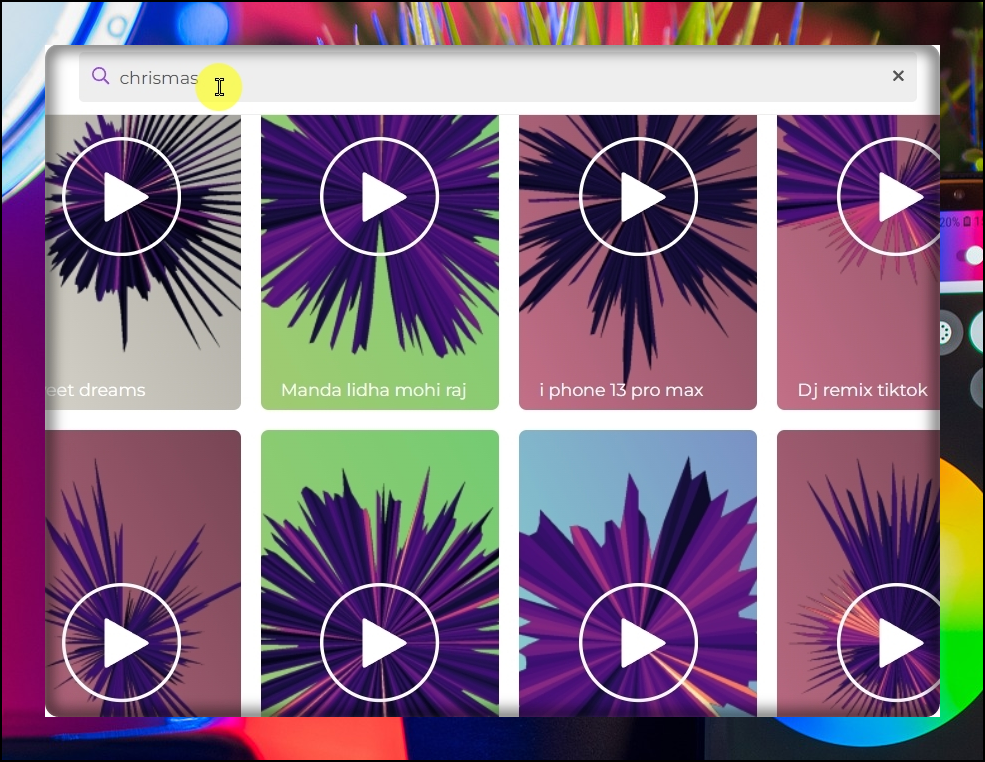Click the search magnifier icon

pyautogui.click(x=101, y=76)
